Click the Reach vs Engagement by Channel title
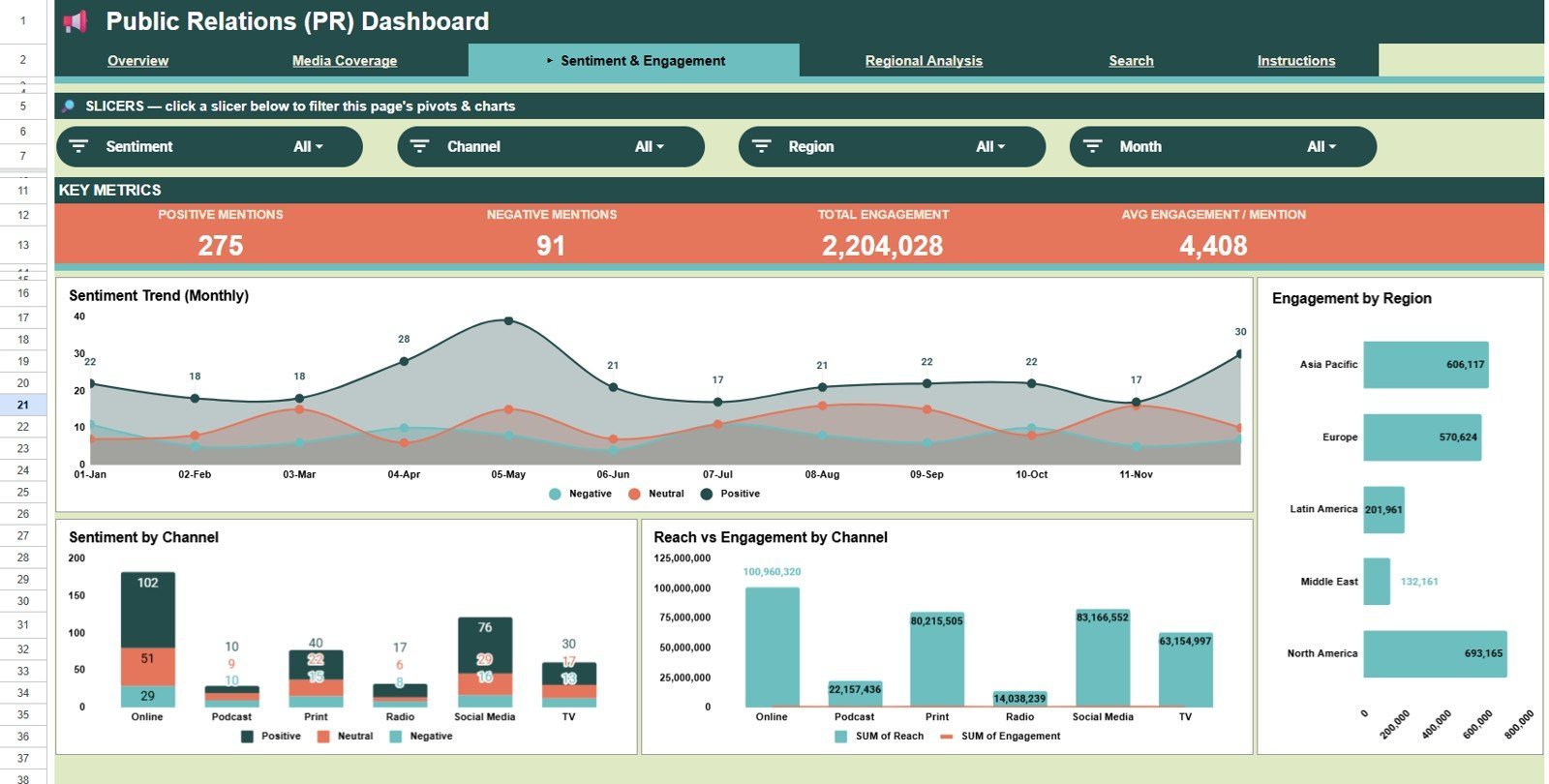 point(771,537)
